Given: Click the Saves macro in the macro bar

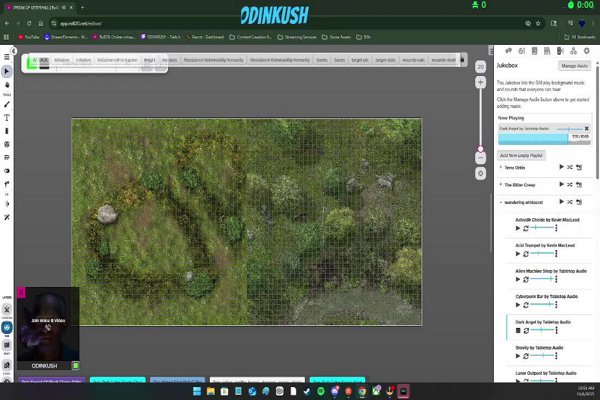Looking at the screenshot, I should pos(321,60).
